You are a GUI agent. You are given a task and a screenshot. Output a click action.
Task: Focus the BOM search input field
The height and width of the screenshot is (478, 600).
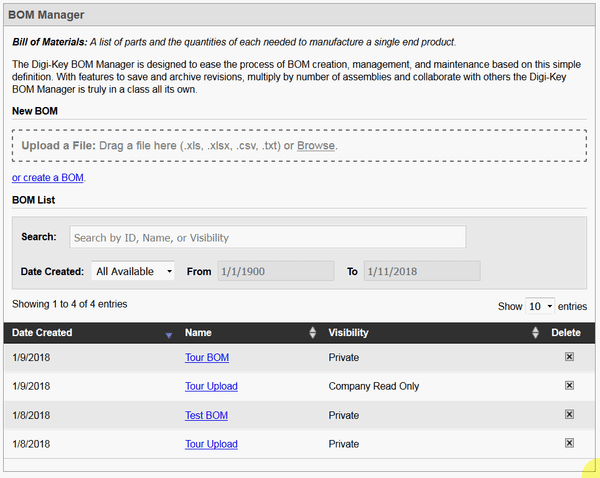tap(267, 237)
